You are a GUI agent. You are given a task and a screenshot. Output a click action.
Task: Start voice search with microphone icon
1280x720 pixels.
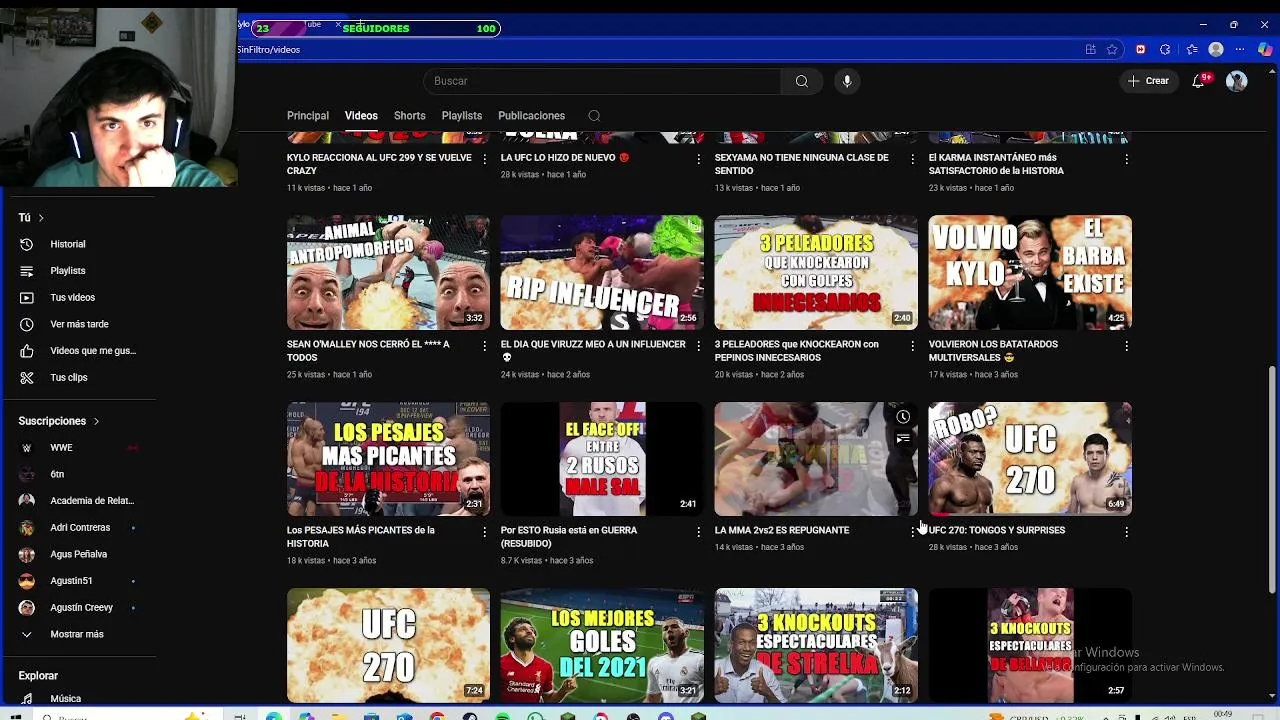point(847,81)
